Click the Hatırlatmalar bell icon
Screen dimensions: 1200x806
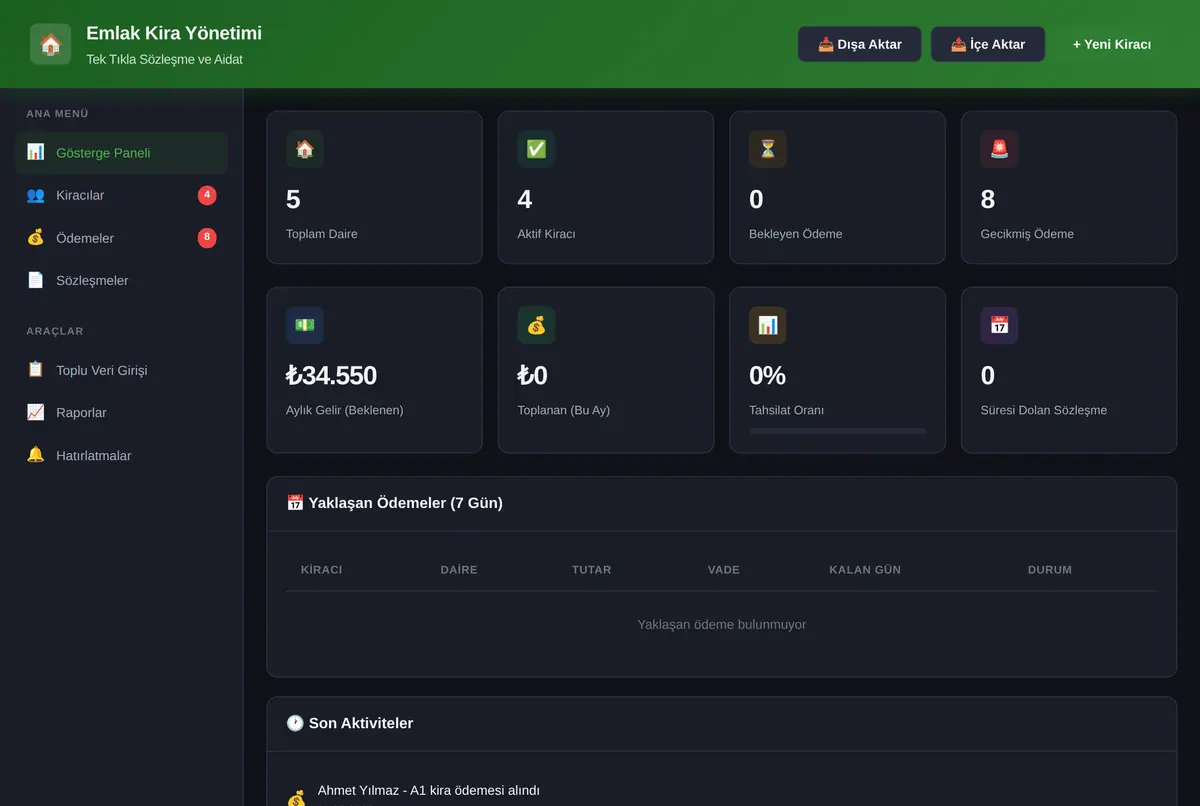[36, 455]
